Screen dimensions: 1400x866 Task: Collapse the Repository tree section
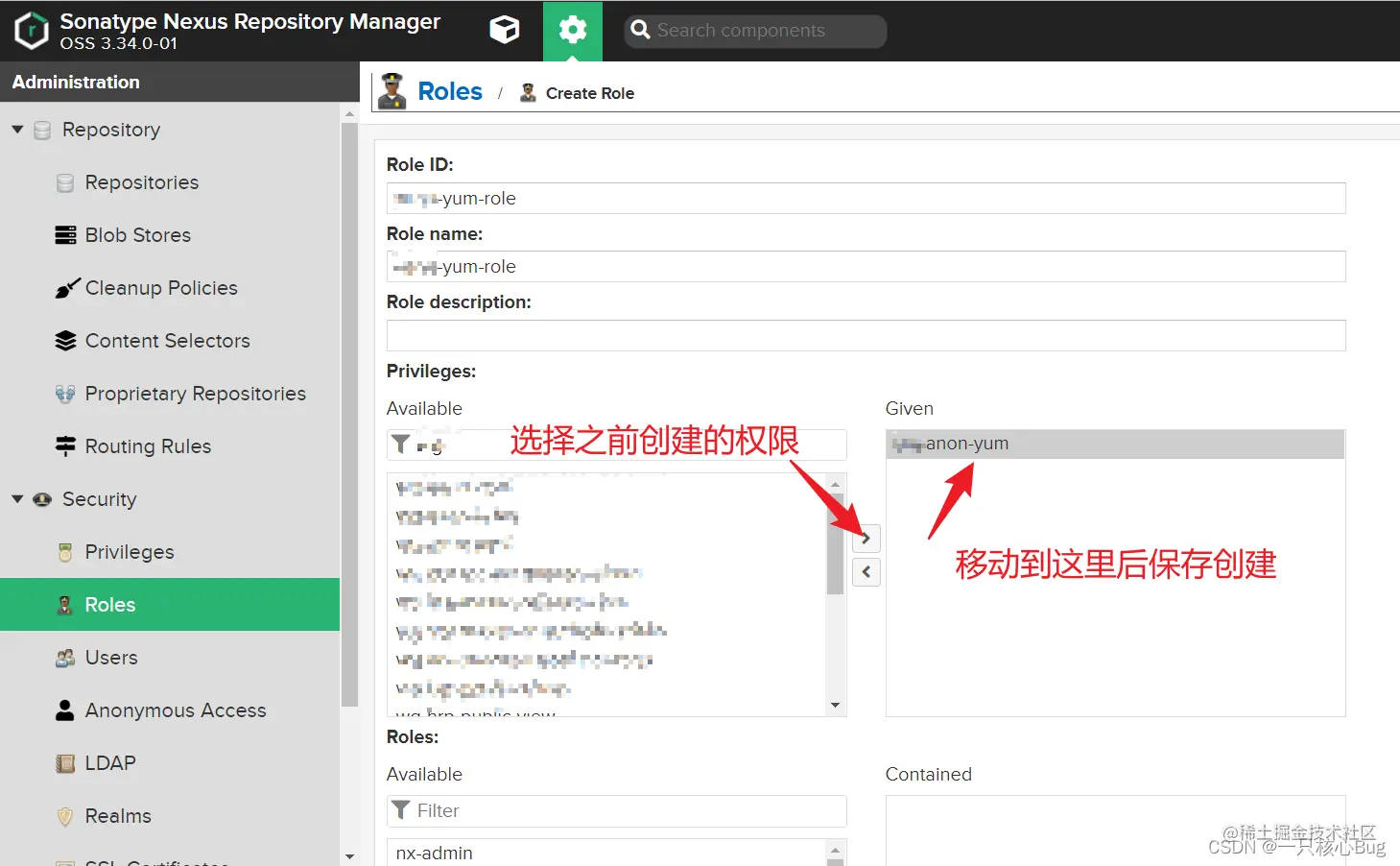[x=17, y=129]
